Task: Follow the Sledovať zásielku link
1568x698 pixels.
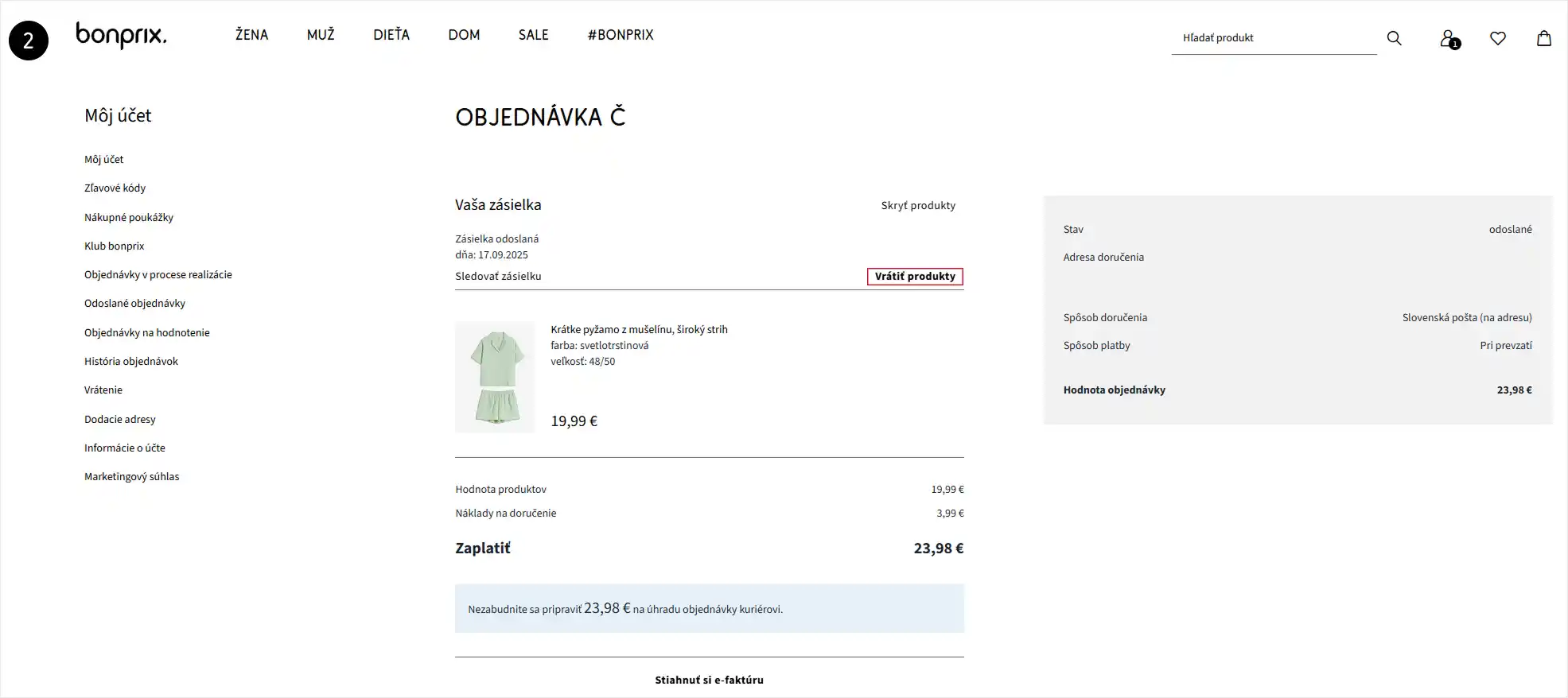Action: pyautogui.click(x=498, y=277)
